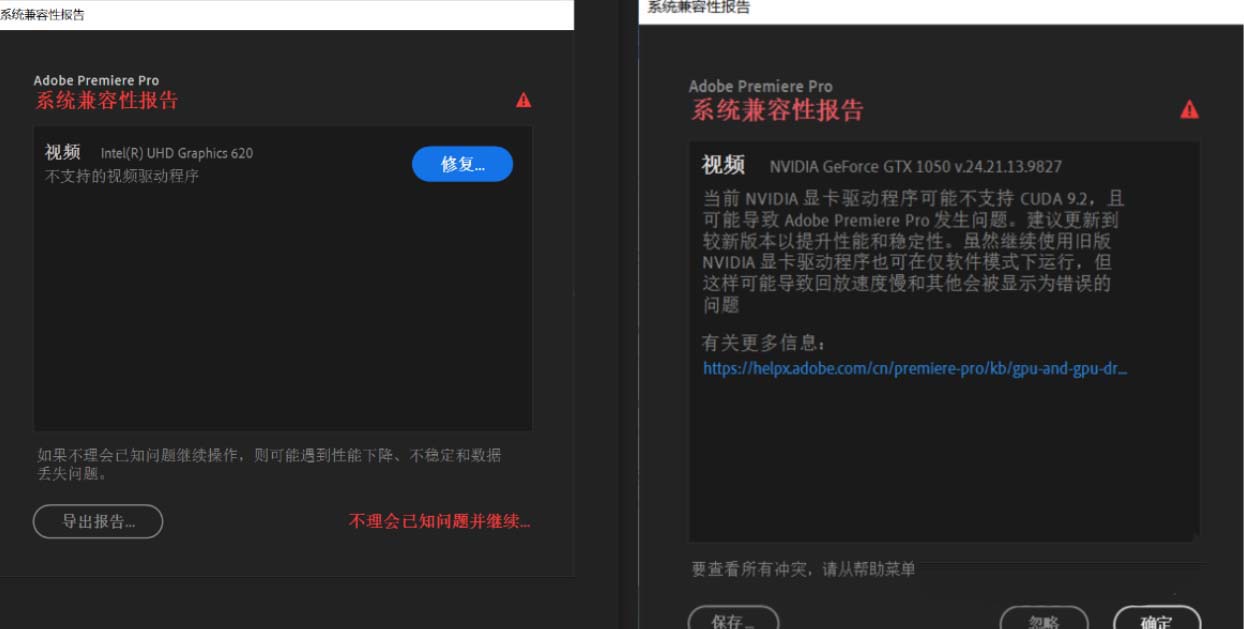Select the Intel(R) UHD Graphics 620 text
Viewport: 1244px width, 629px height.
click(x=177, y=153)
